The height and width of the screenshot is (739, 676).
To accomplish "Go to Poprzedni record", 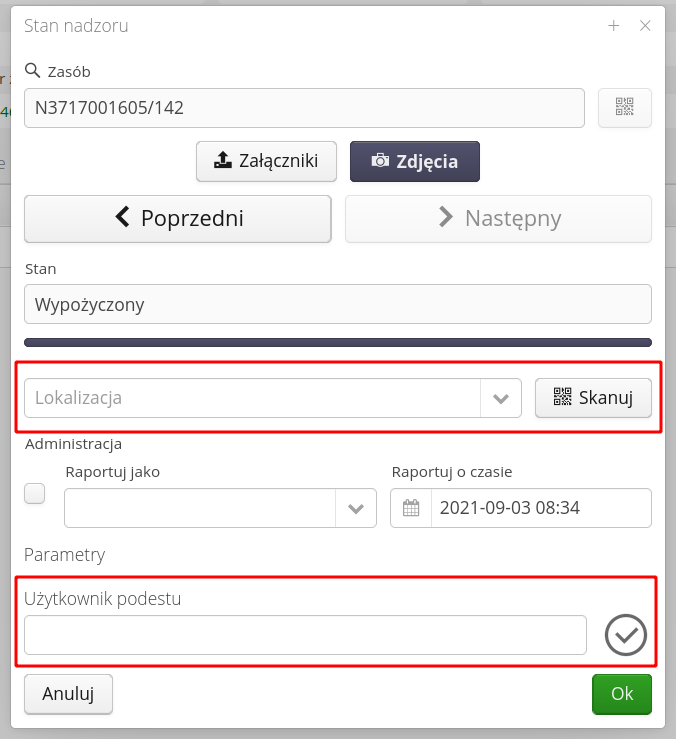I will click(178, 218).
